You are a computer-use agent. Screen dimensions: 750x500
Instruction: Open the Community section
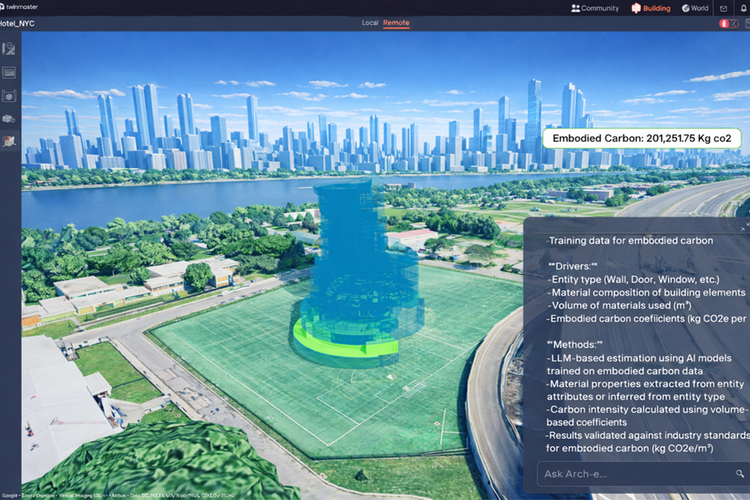(595, 8)
